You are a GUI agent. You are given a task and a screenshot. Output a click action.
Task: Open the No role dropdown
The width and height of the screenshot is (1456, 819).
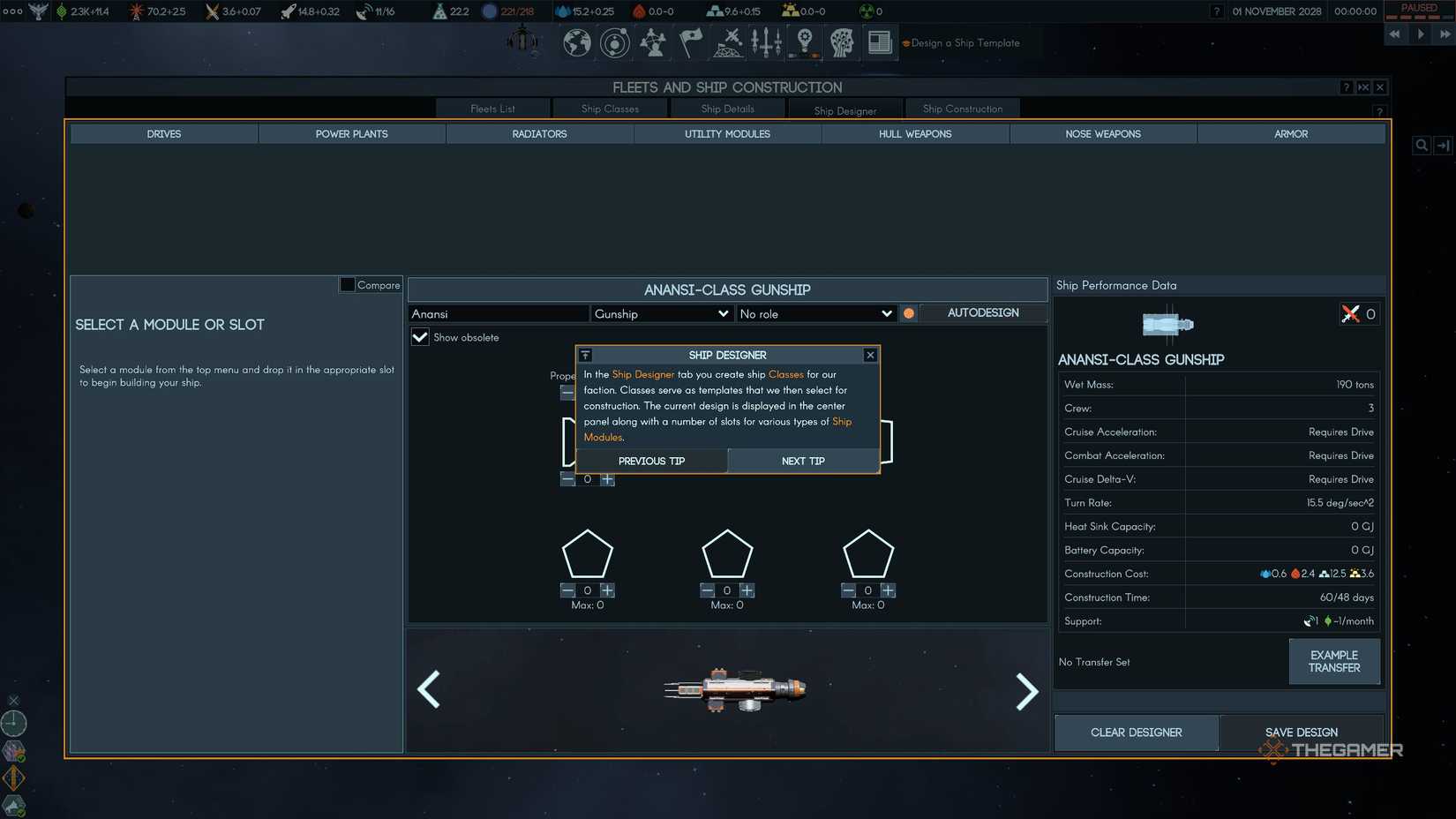tap(815, 313)
